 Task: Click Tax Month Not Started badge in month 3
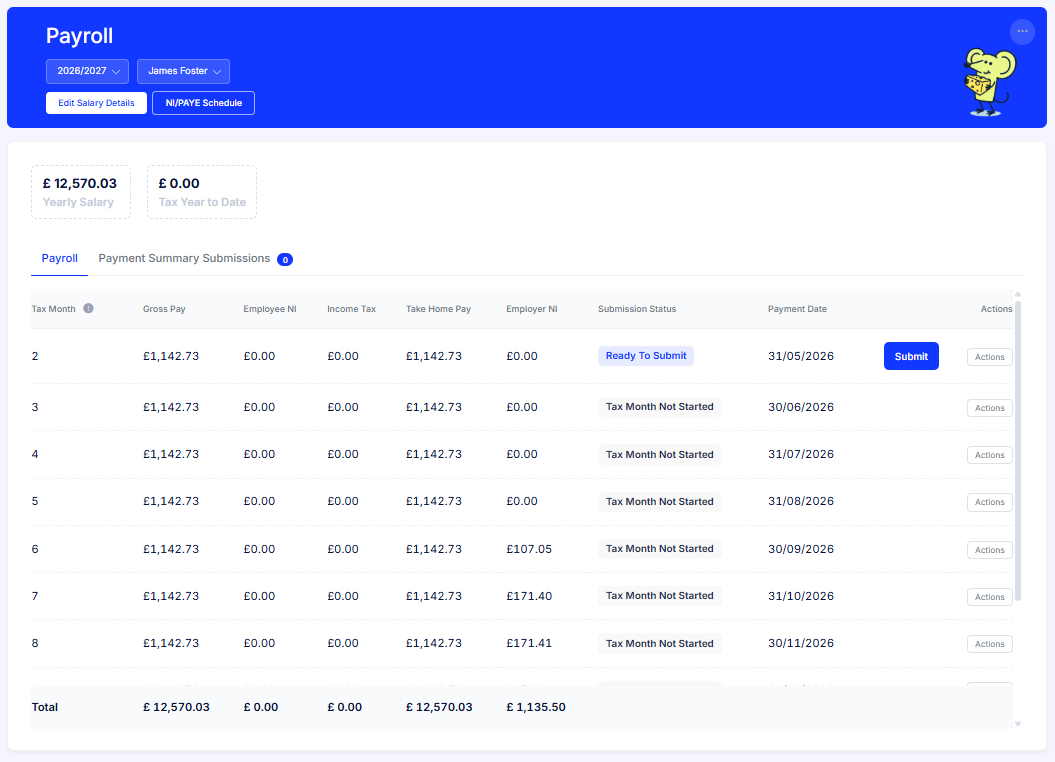pos(659,407)
